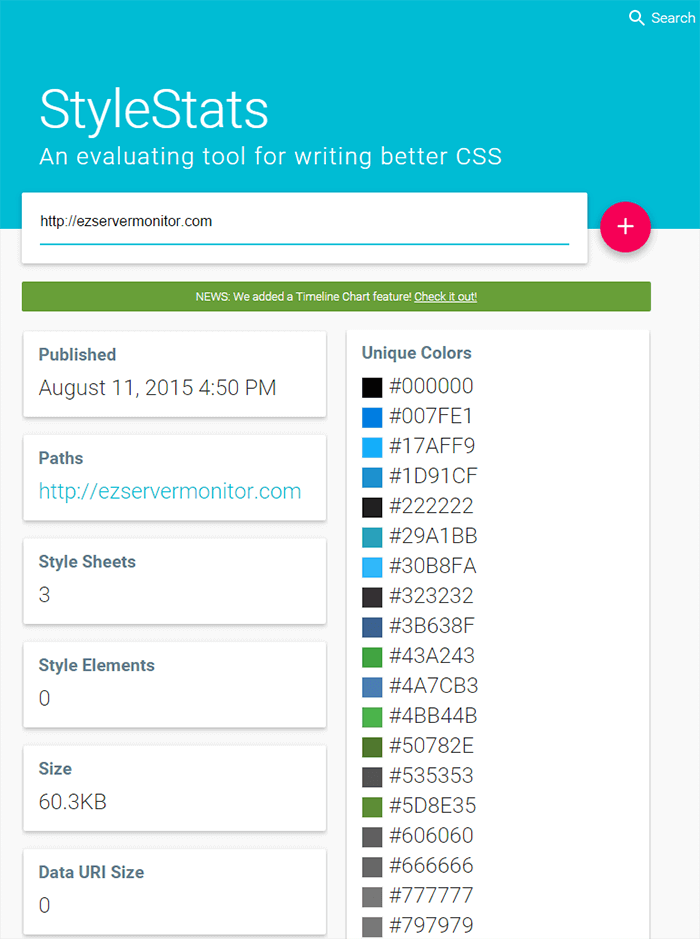Open the Search link in header

coord(672,18)
